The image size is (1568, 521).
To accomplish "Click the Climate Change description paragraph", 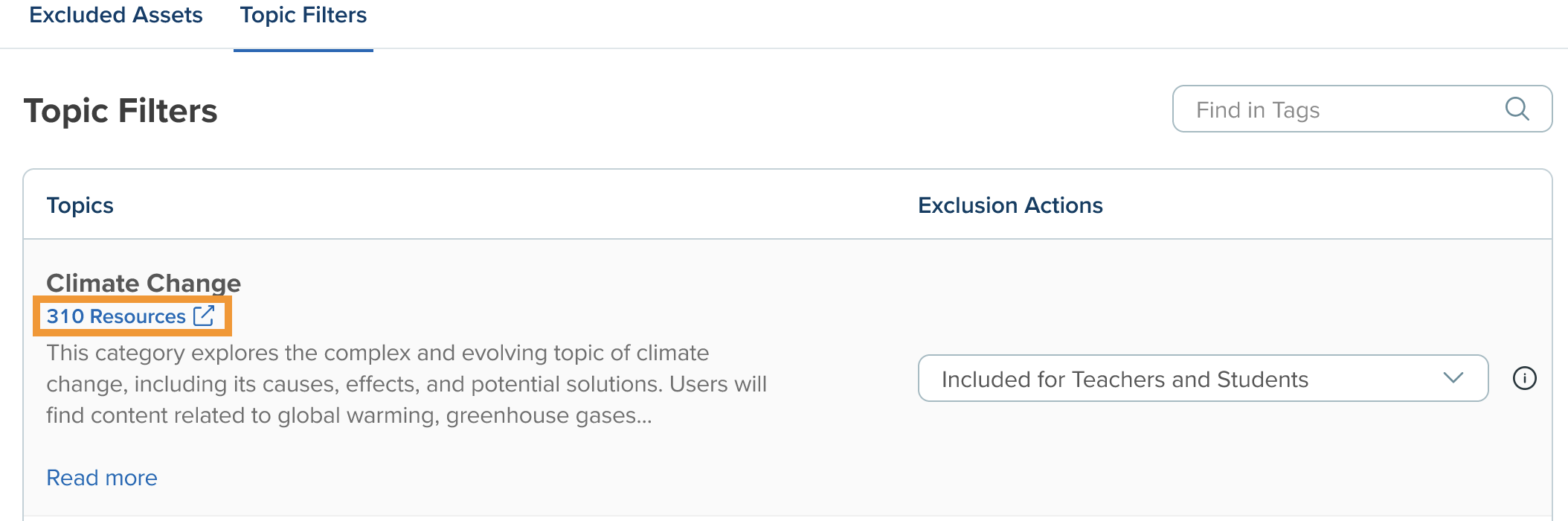I will (x=406, y=384).
